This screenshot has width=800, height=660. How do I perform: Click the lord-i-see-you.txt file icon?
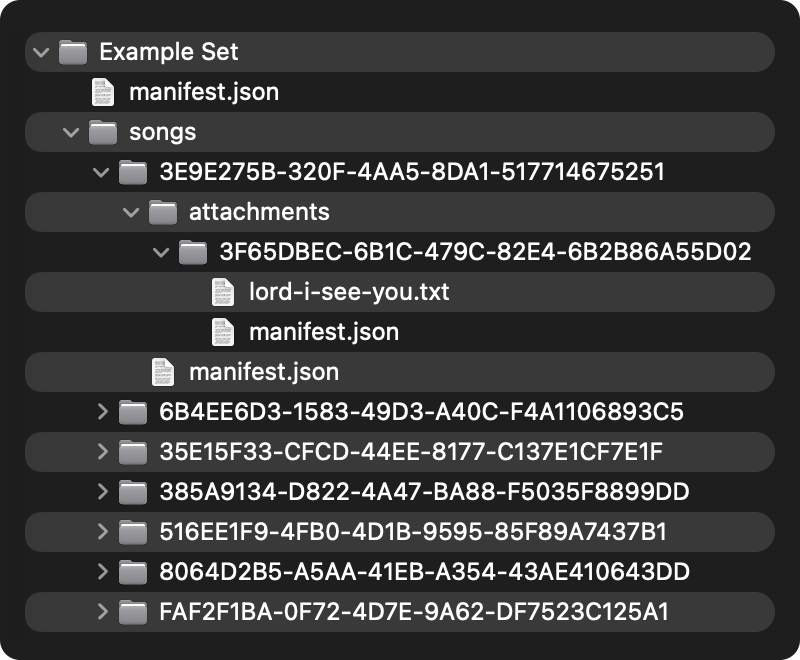[x=222, y=292]
